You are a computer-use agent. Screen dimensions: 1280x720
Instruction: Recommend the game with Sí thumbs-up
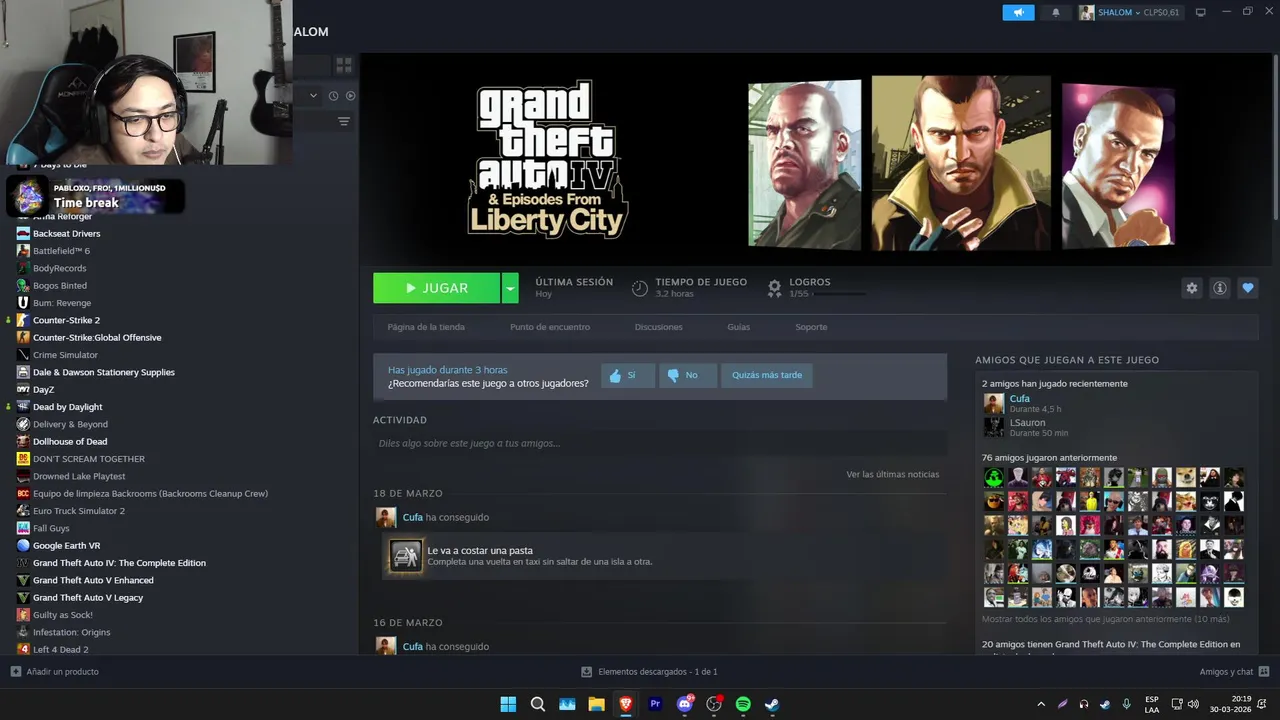click(628, 375)
